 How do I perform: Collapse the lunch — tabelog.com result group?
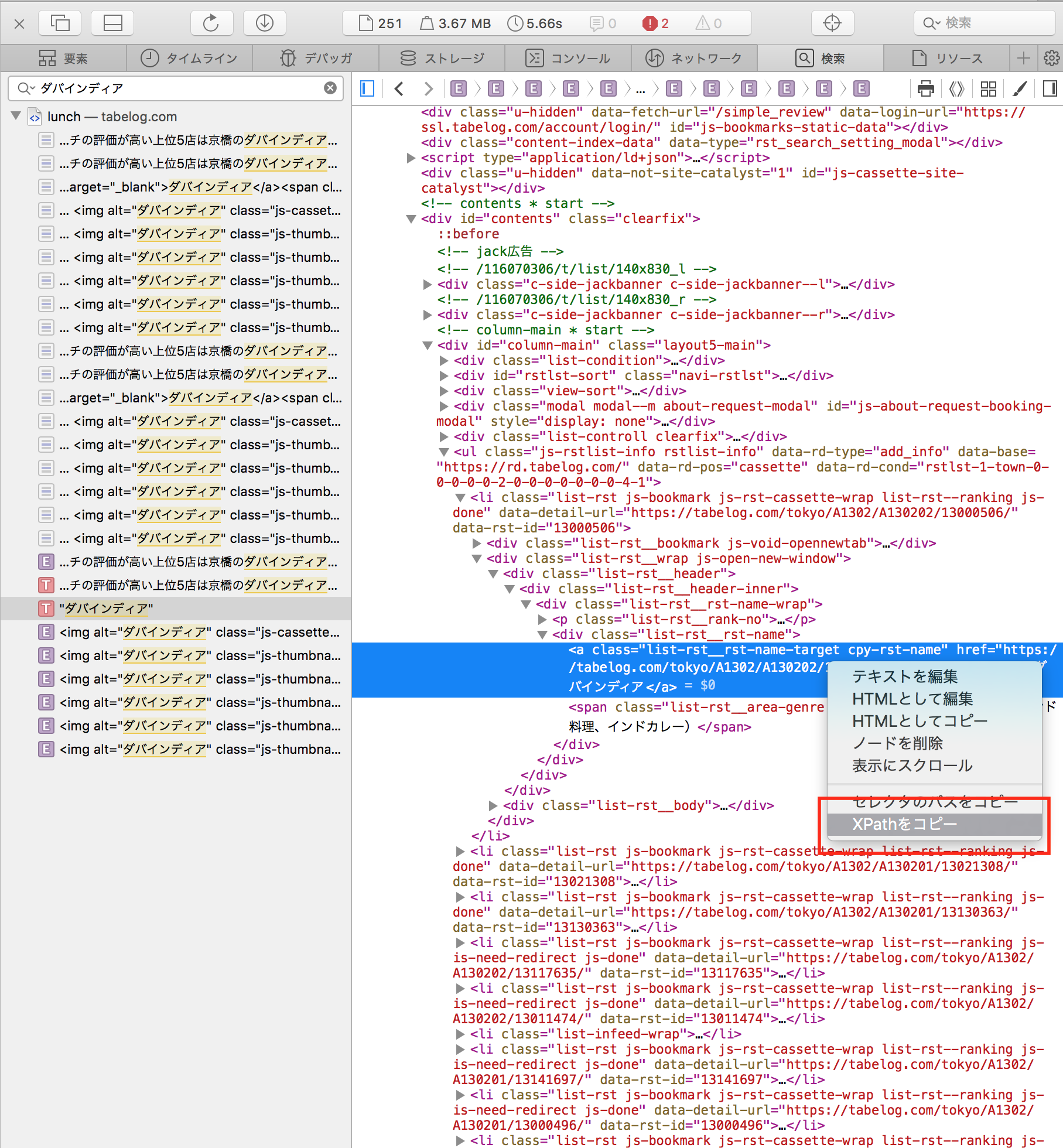(x=16, y=116)
